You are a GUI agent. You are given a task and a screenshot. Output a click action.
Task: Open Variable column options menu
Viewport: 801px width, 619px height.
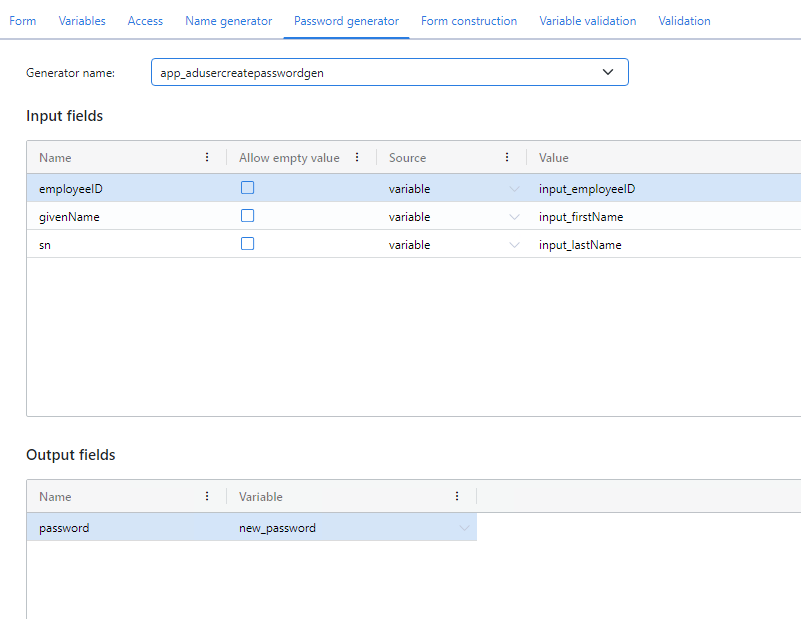pos(457,496)
